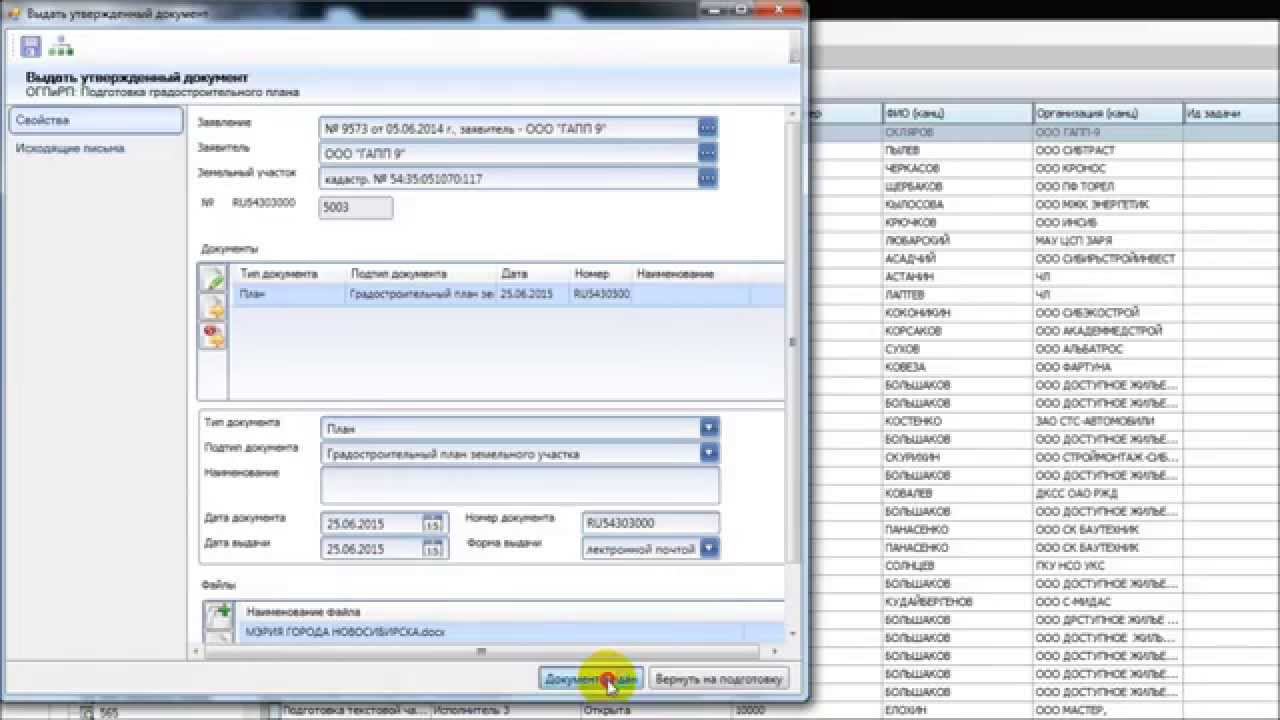1280x720 pixels.
Task: Select the ЧЕРКАСОВ cell in background table
Action: (957, 168)
